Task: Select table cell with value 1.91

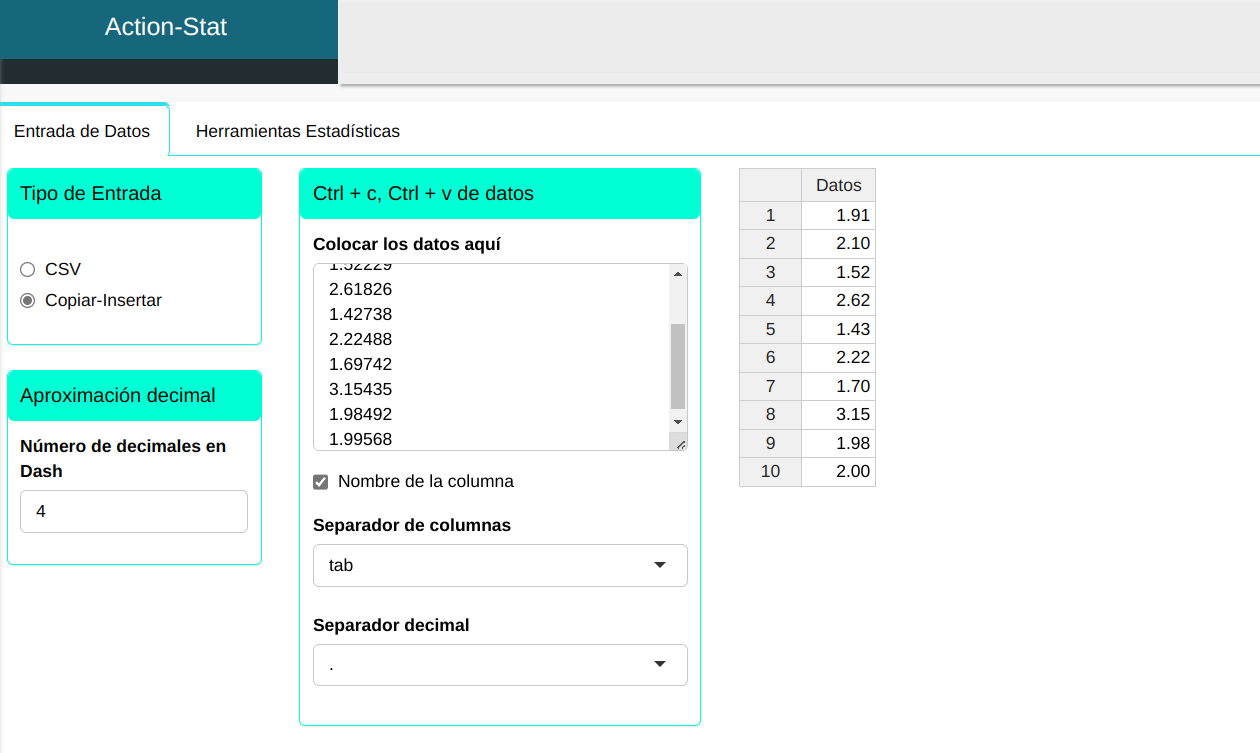Action: tap(838, 215)
